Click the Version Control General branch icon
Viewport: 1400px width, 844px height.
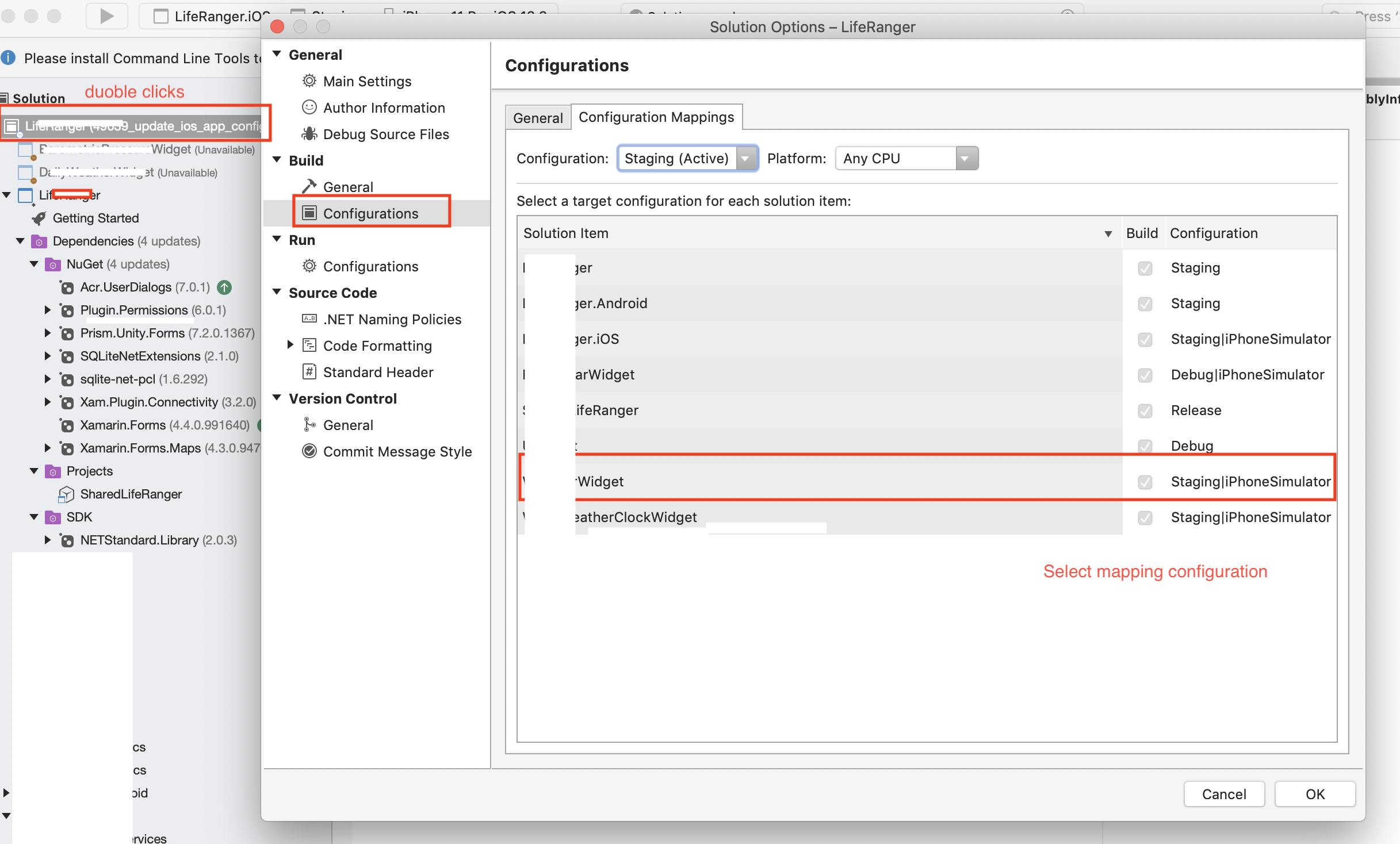point(309,424)
